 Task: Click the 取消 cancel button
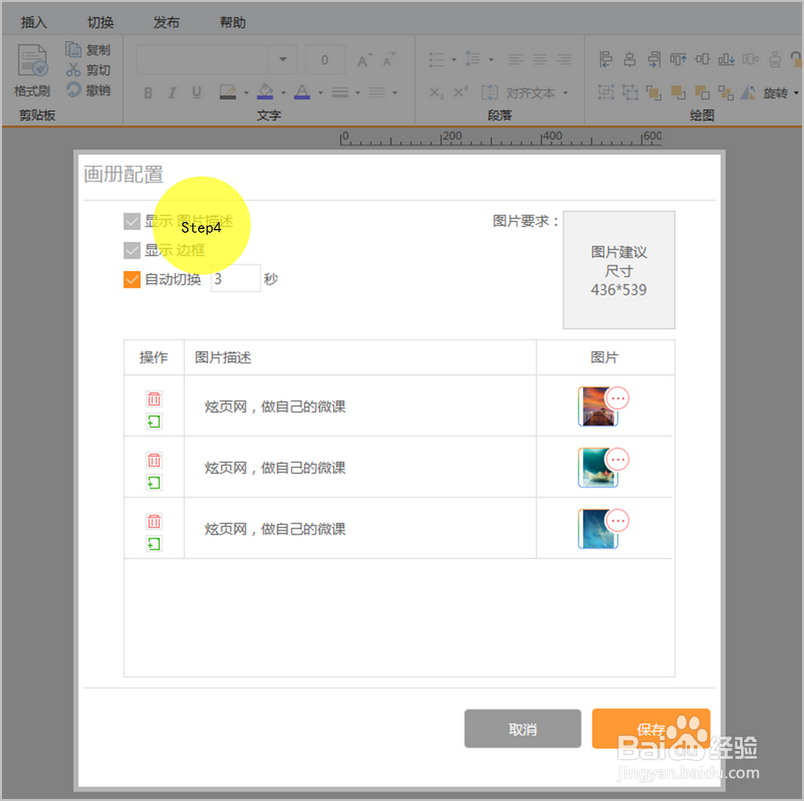522,729
